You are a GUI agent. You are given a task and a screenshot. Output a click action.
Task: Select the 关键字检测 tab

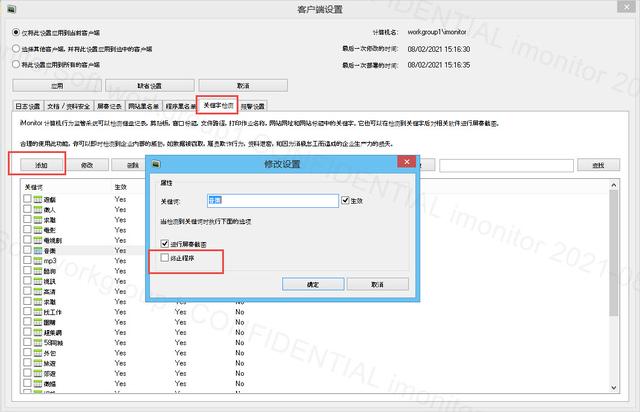point(218,105)
